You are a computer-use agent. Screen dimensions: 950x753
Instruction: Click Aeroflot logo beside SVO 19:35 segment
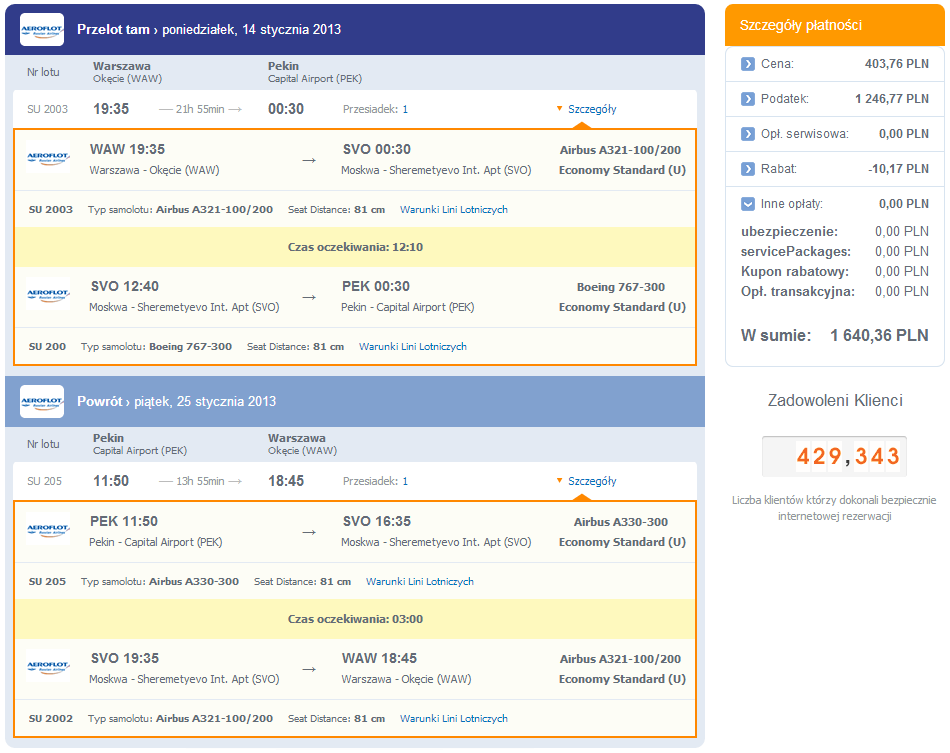[48, 668]
